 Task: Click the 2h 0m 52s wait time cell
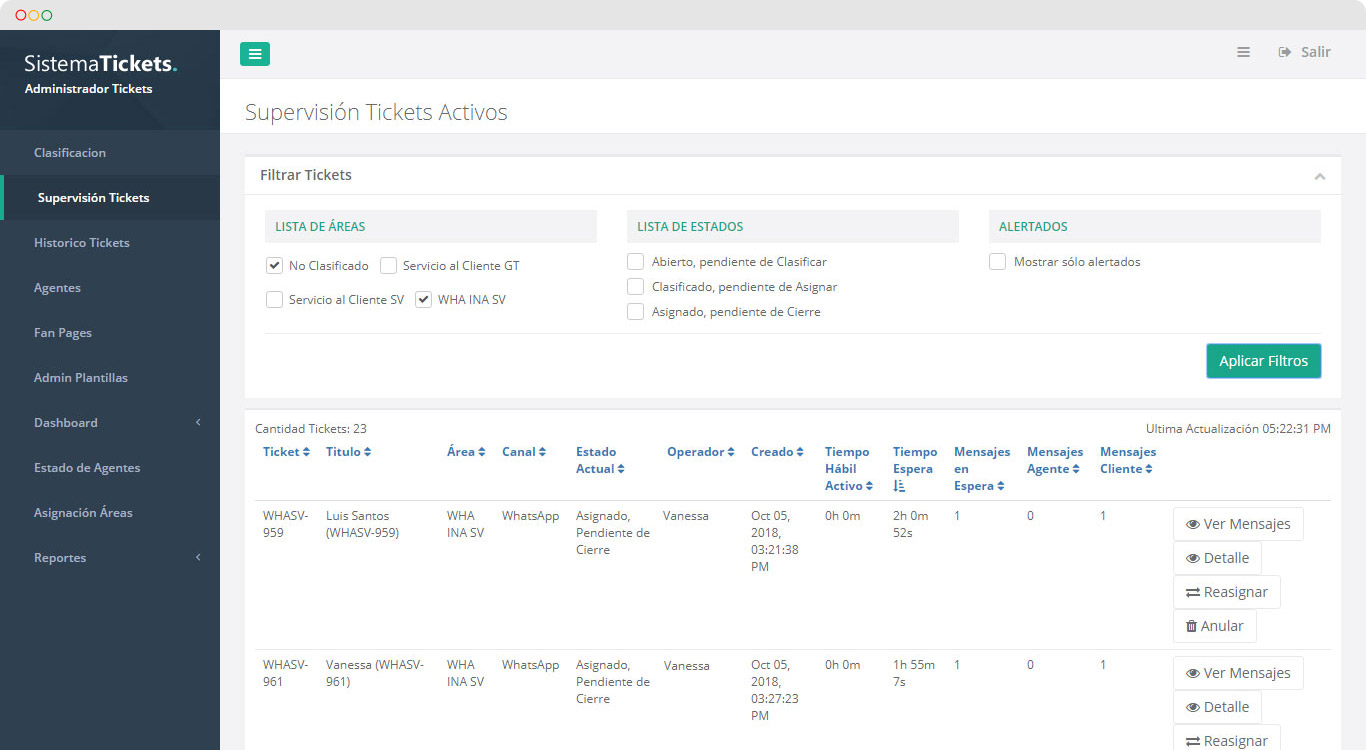pyautogui.click(x=911, y=524)
